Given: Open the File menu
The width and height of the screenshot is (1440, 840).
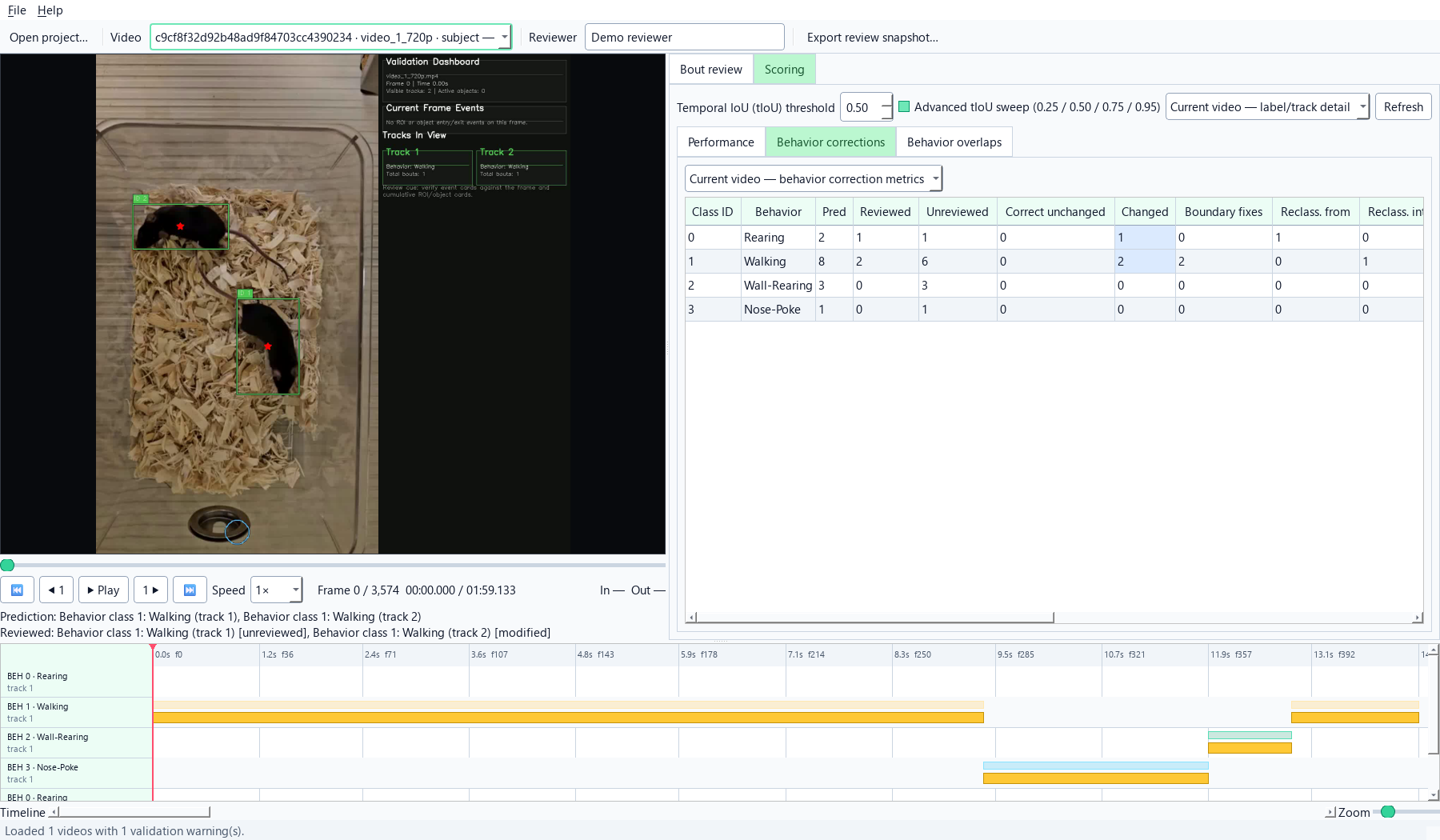Looking at the screenshot, I should 17,10.
